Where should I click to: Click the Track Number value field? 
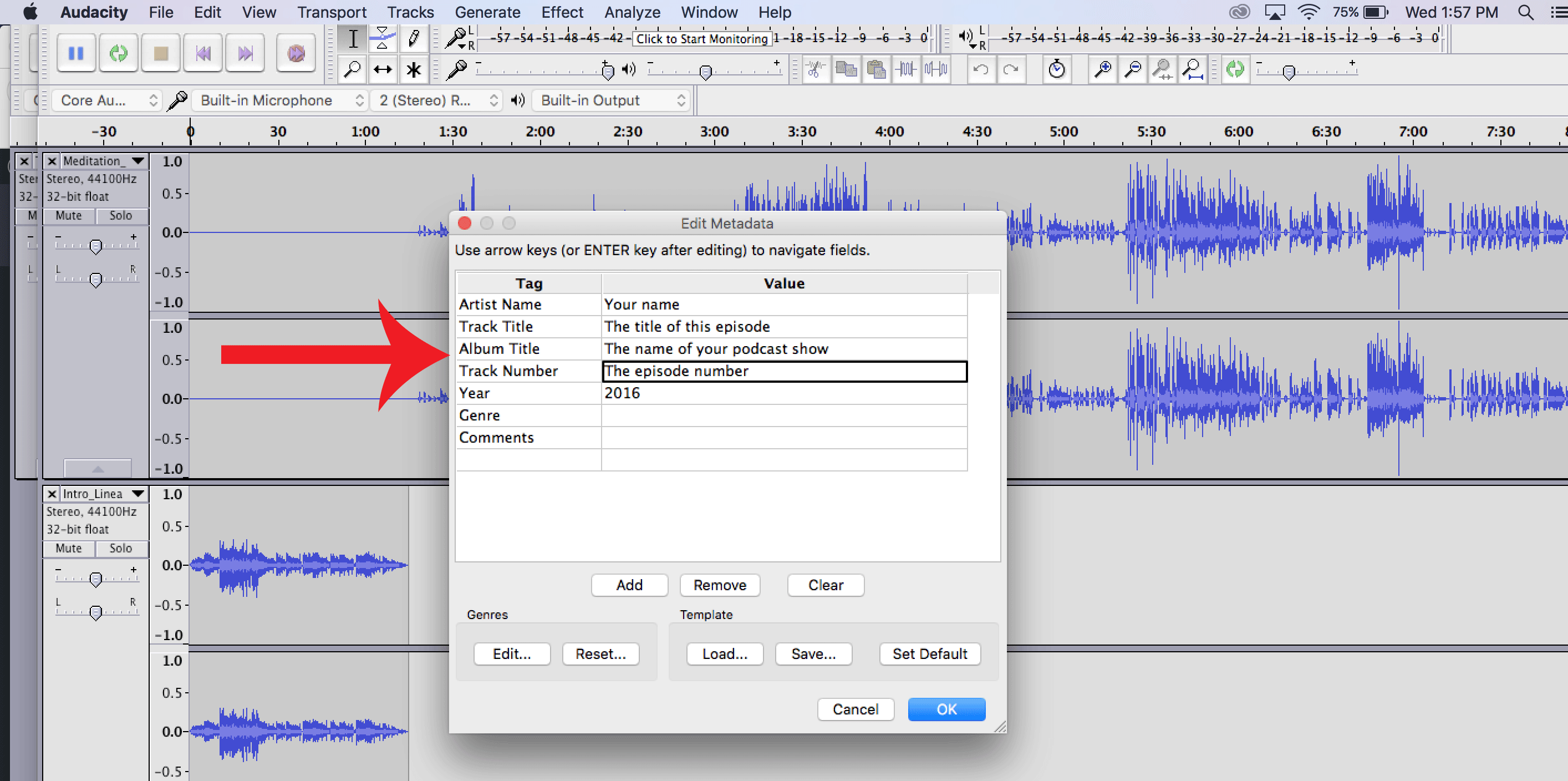point(784,371)
